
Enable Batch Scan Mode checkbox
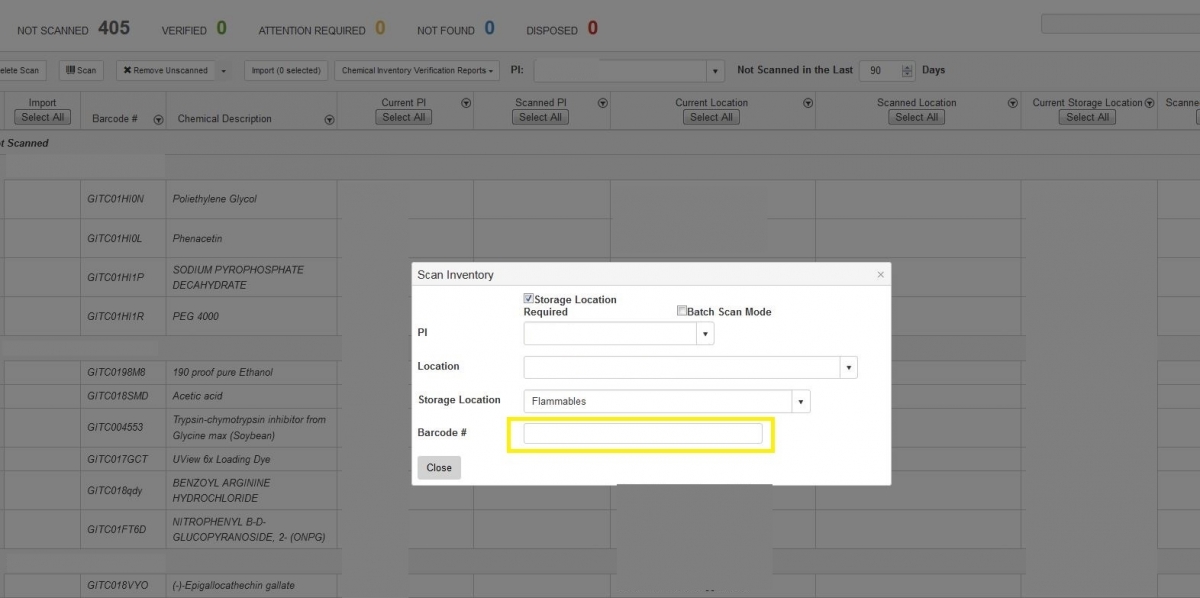point(681,311)
